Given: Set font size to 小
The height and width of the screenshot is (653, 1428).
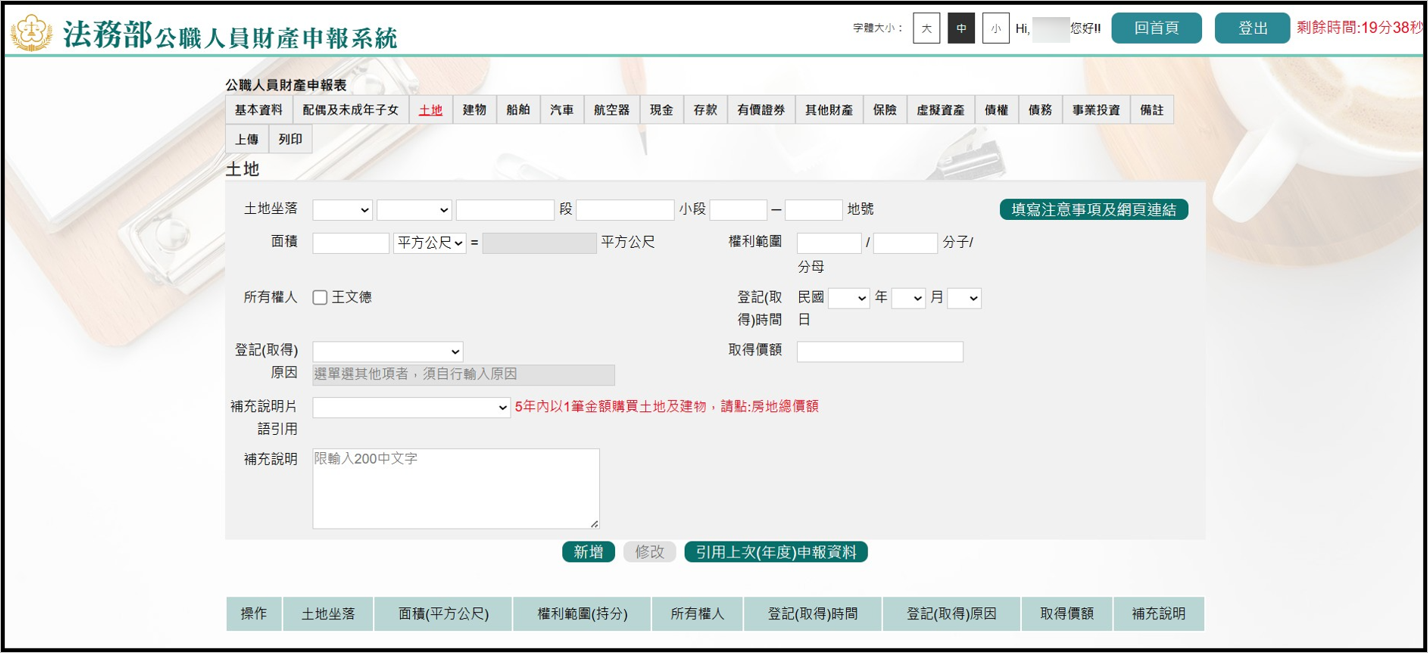Looking at the screenshot, I should tap(995, 29).
